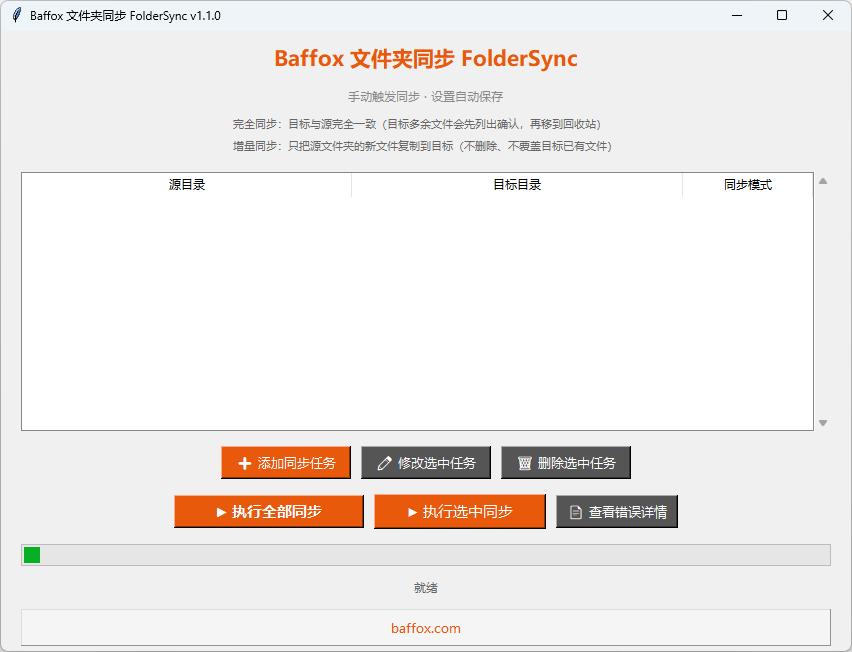The width and height of the screenshot is (852, 652).
Task: Click the subtitle 手动触发同步 · 设置自动保存
Action: pos(425,97)
